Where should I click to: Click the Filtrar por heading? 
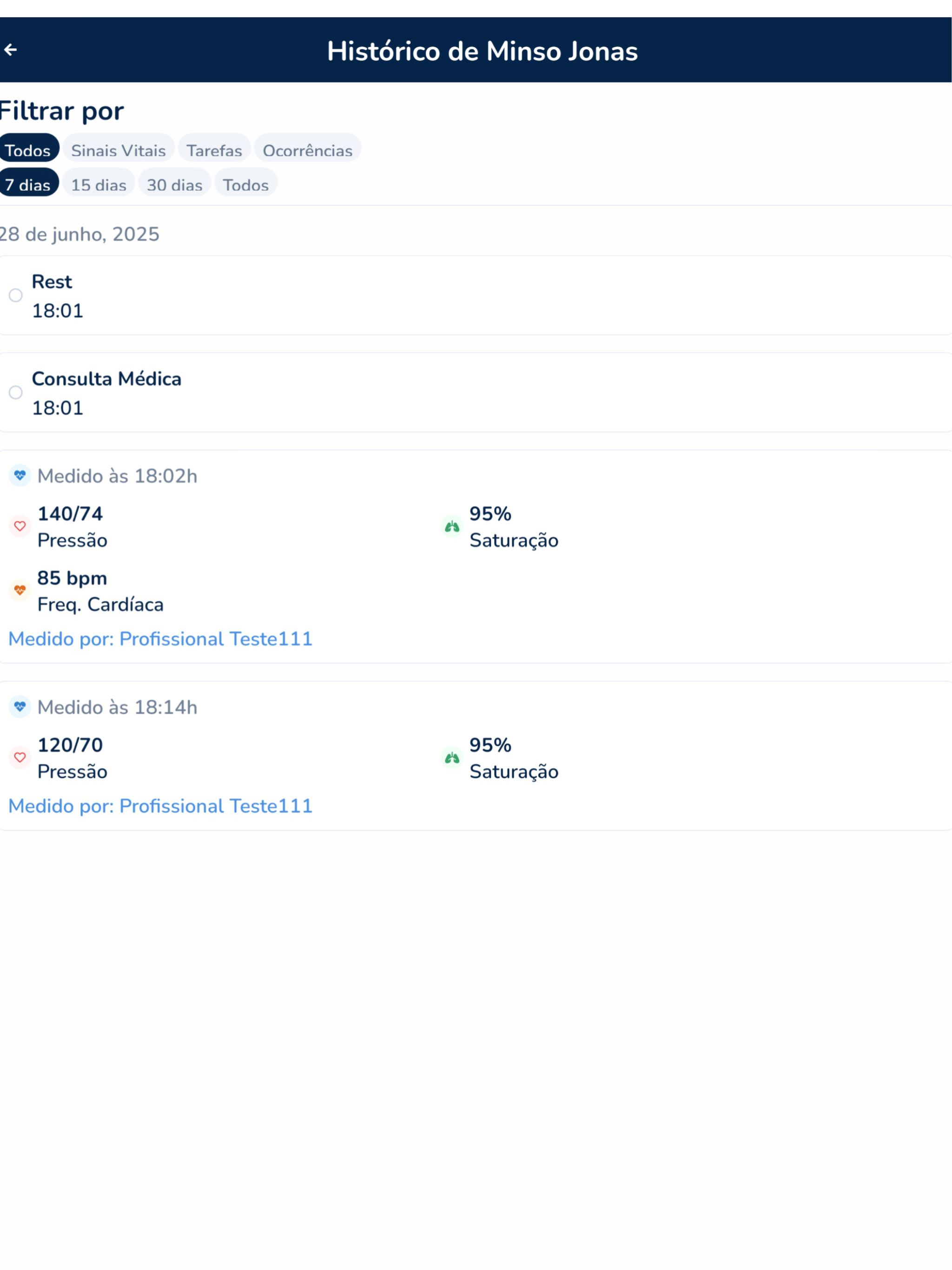pyautogui.click(x=61, y=111)
